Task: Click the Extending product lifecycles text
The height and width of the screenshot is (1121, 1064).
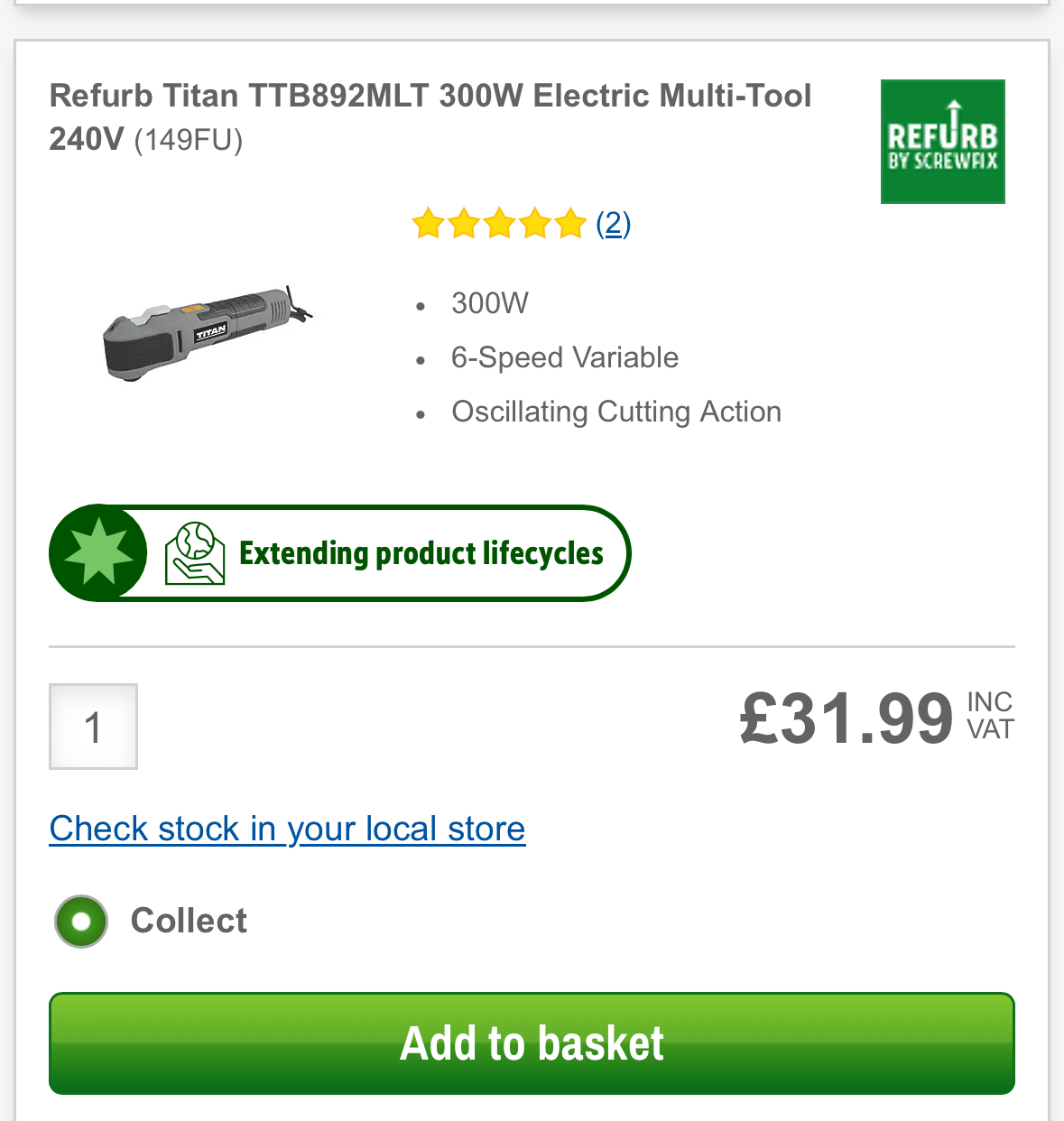Action: click(x=421, y=553)
